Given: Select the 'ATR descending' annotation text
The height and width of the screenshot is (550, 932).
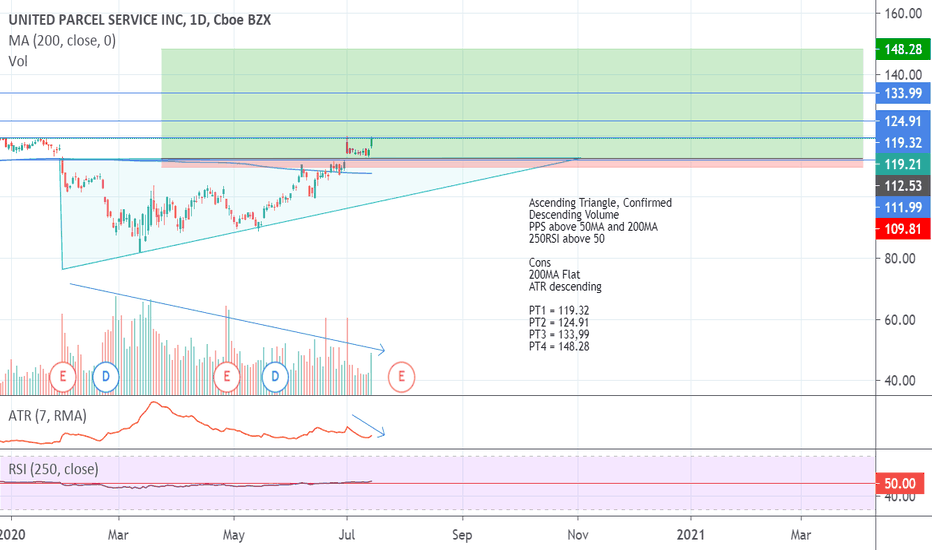Looking at the screenshot, I should pyautogui.click(x=565, y=286).
